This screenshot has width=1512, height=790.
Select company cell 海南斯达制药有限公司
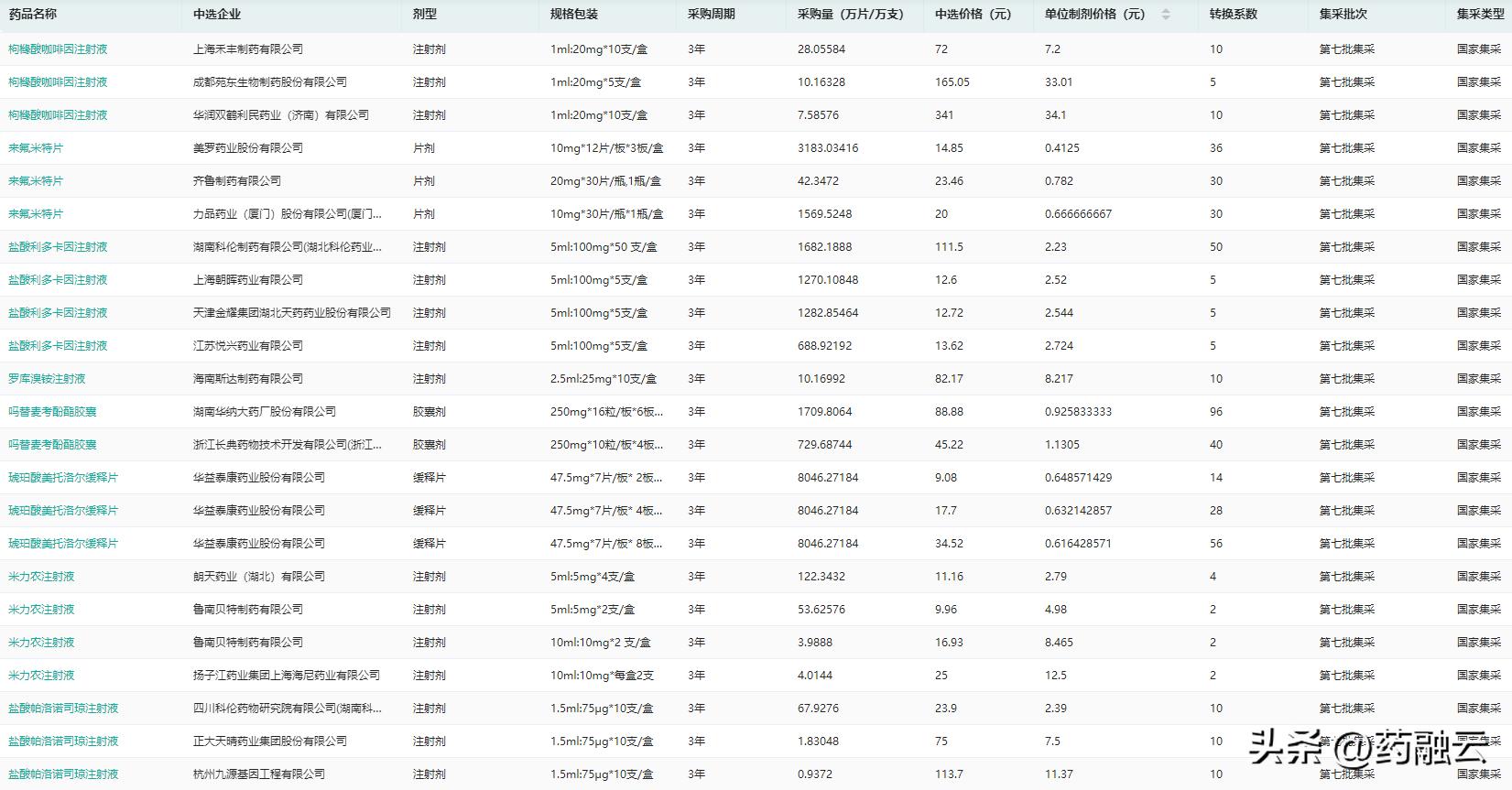tap(248, 379)
